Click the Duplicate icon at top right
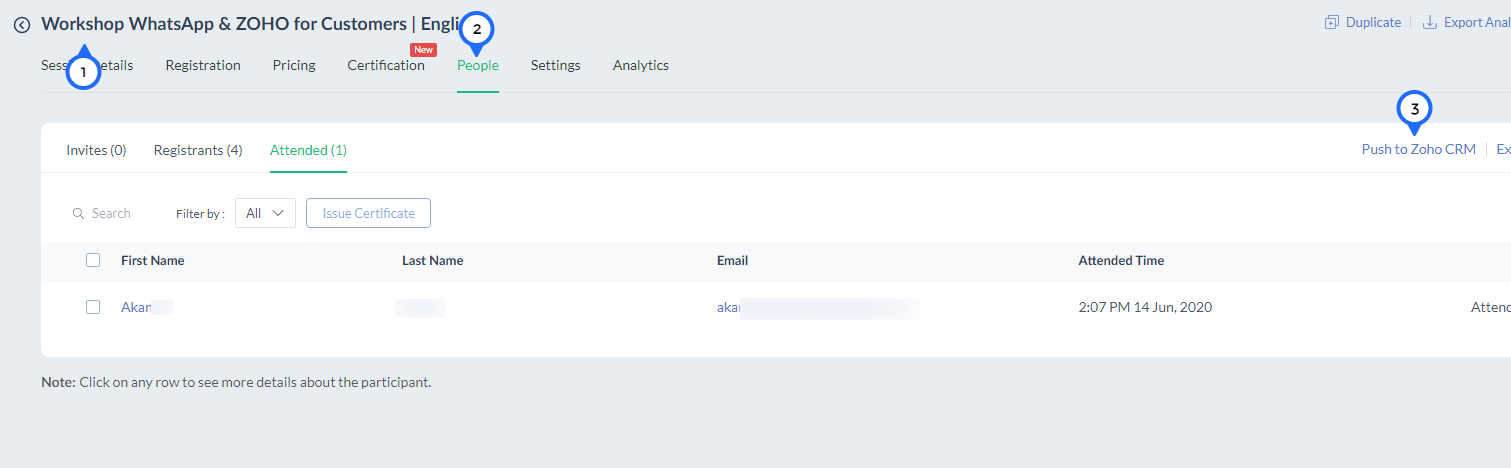 pyautogui.click(x=1332, y=22)
